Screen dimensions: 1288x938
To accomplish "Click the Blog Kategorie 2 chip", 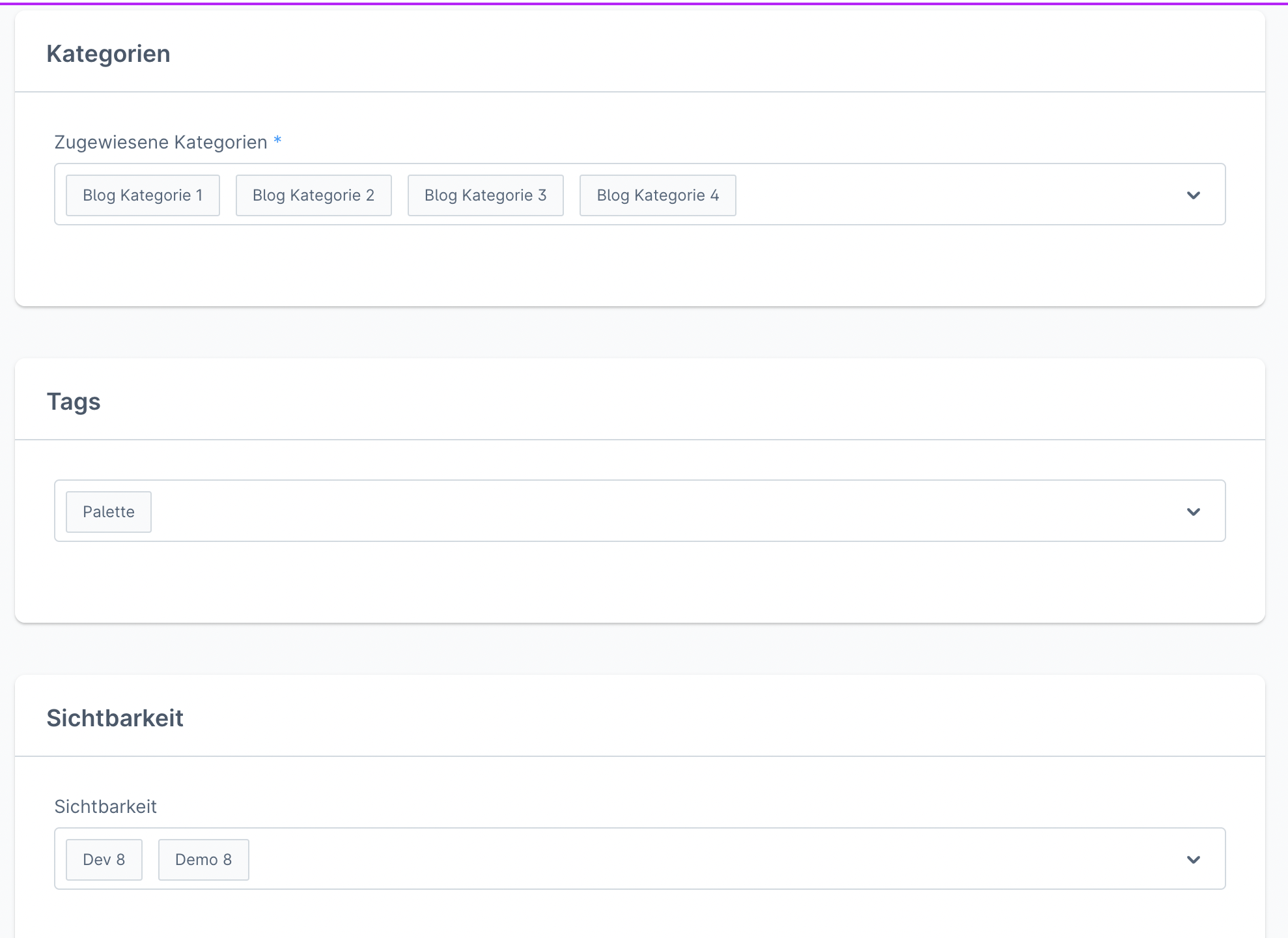I will (313, 195).
